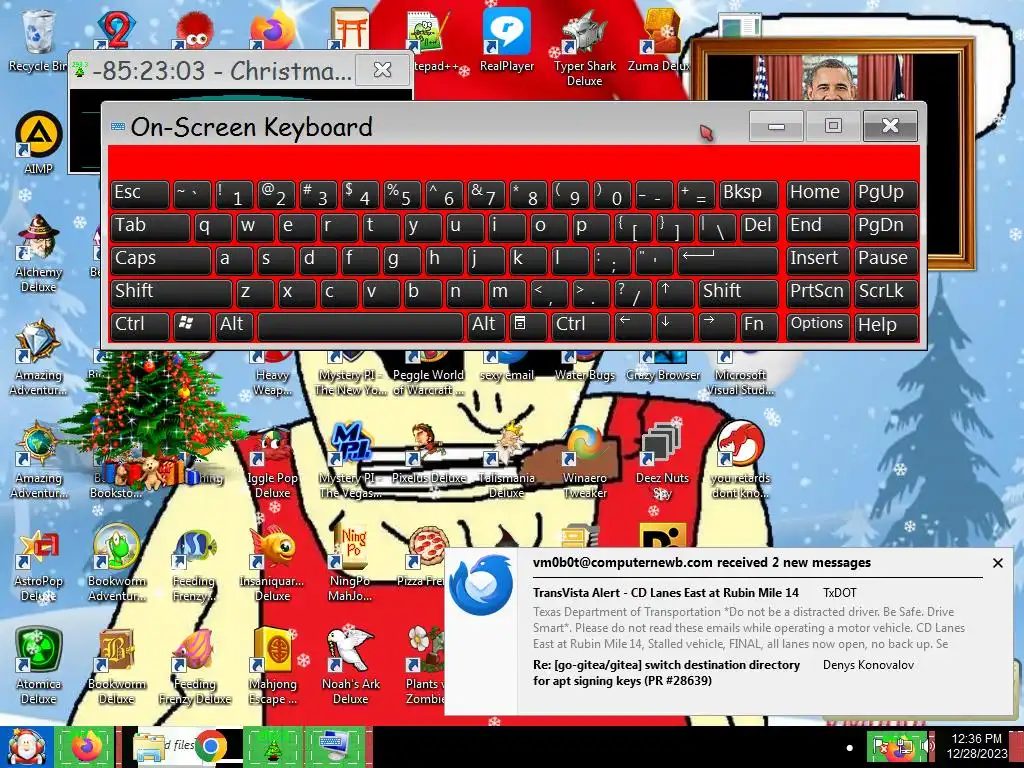
Task: Open TransVista Alert email notification
Action: [665, 593]
